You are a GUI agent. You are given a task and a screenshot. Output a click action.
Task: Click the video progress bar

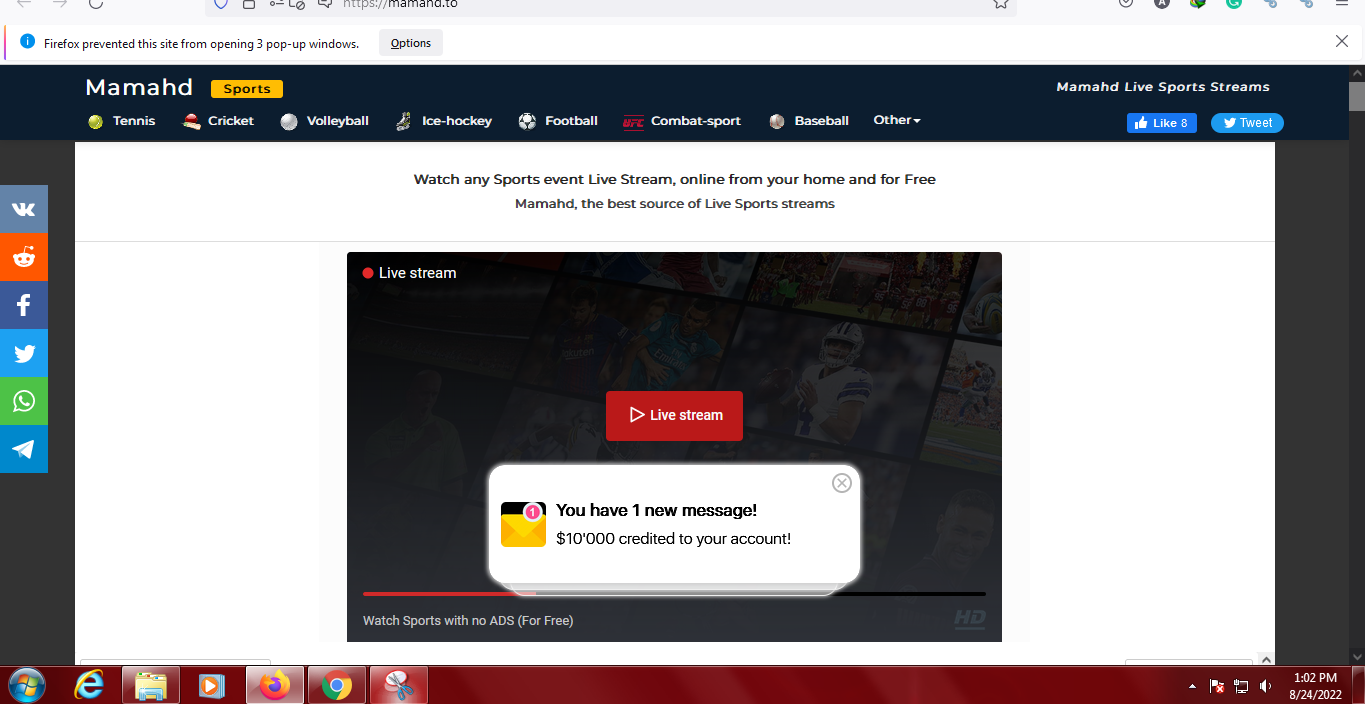[674, 594]
